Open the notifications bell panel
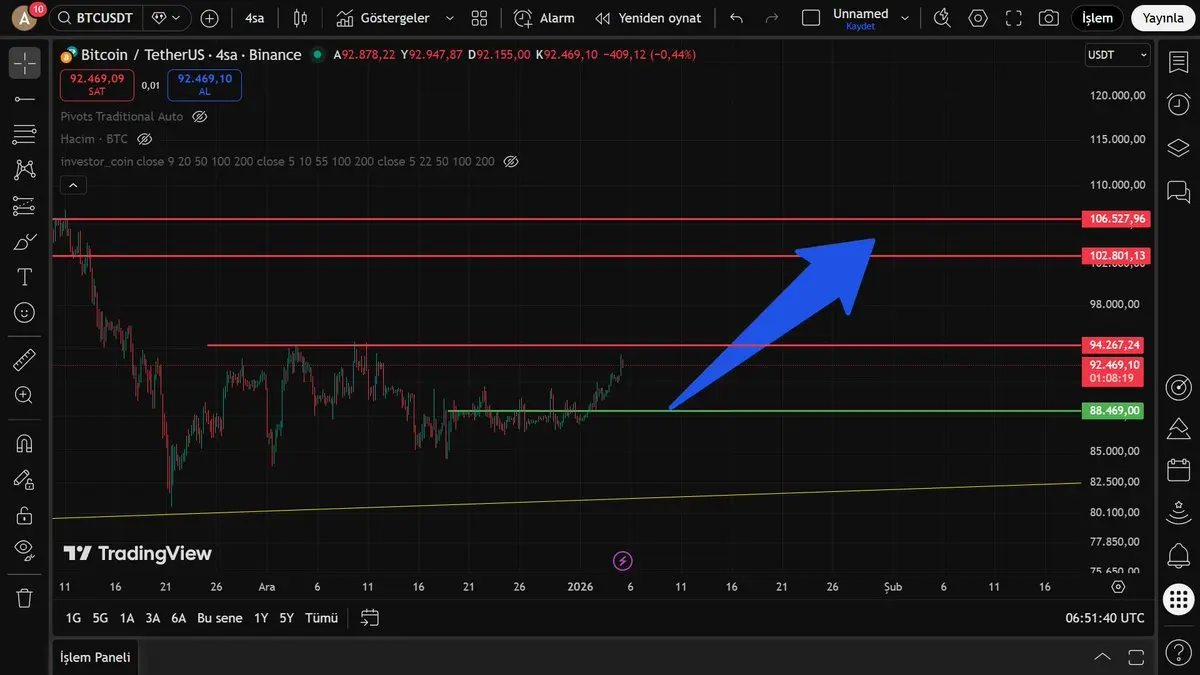The height and width of the screenshot is (675, 1200). pyautogui.click(x=1178, y=555)
